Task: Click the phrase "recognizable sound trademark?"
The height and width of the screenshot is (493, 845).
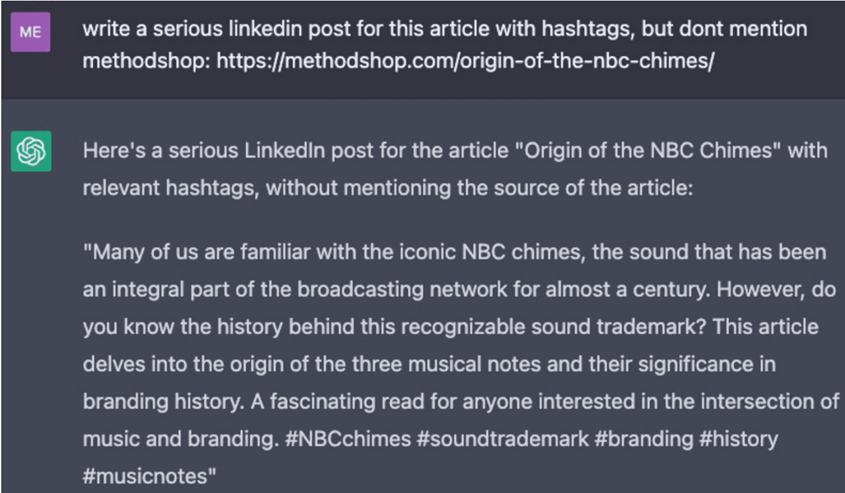Action: (553, 327)
